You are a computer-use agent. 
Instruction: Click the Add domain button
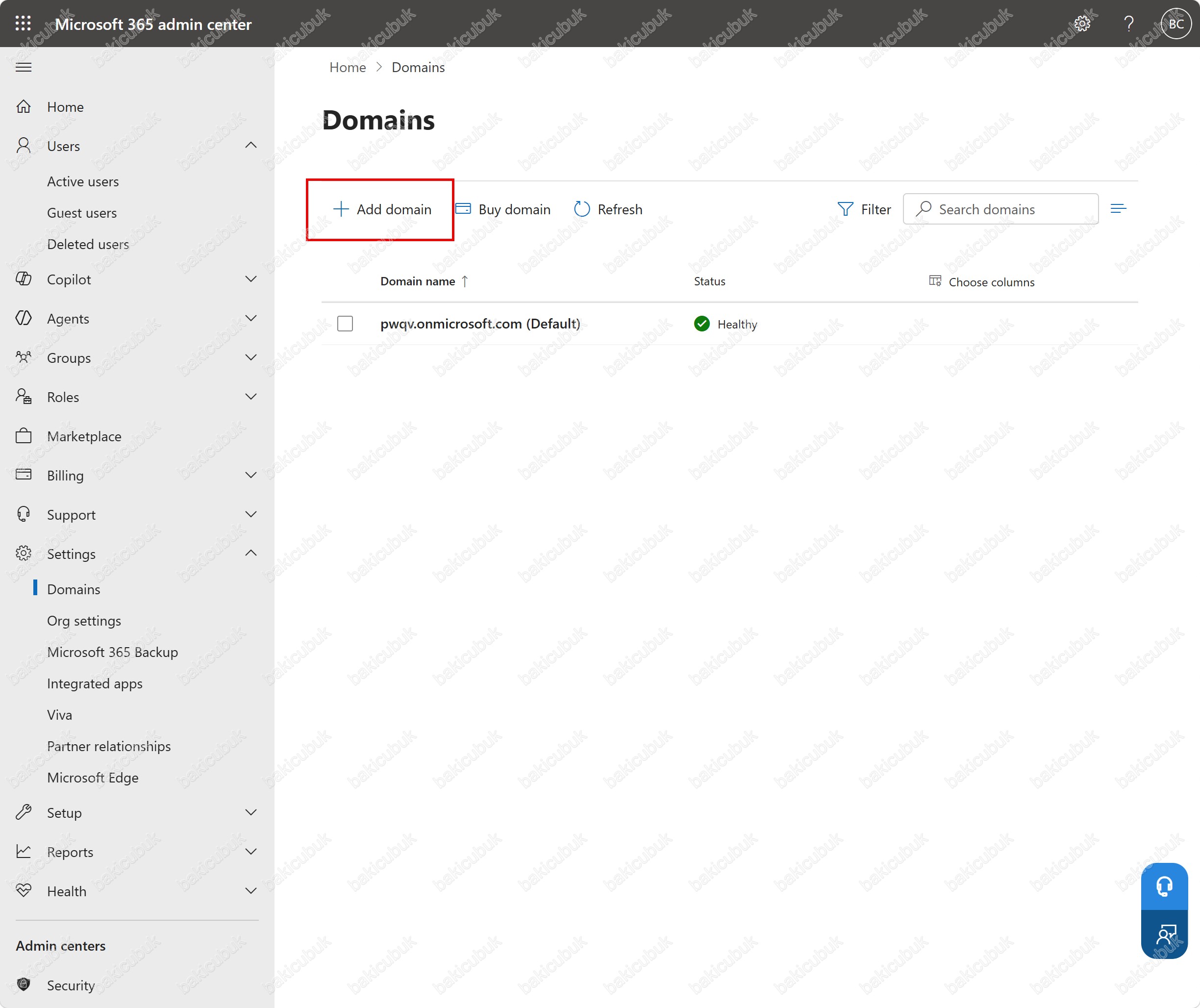tap(382, 209)
